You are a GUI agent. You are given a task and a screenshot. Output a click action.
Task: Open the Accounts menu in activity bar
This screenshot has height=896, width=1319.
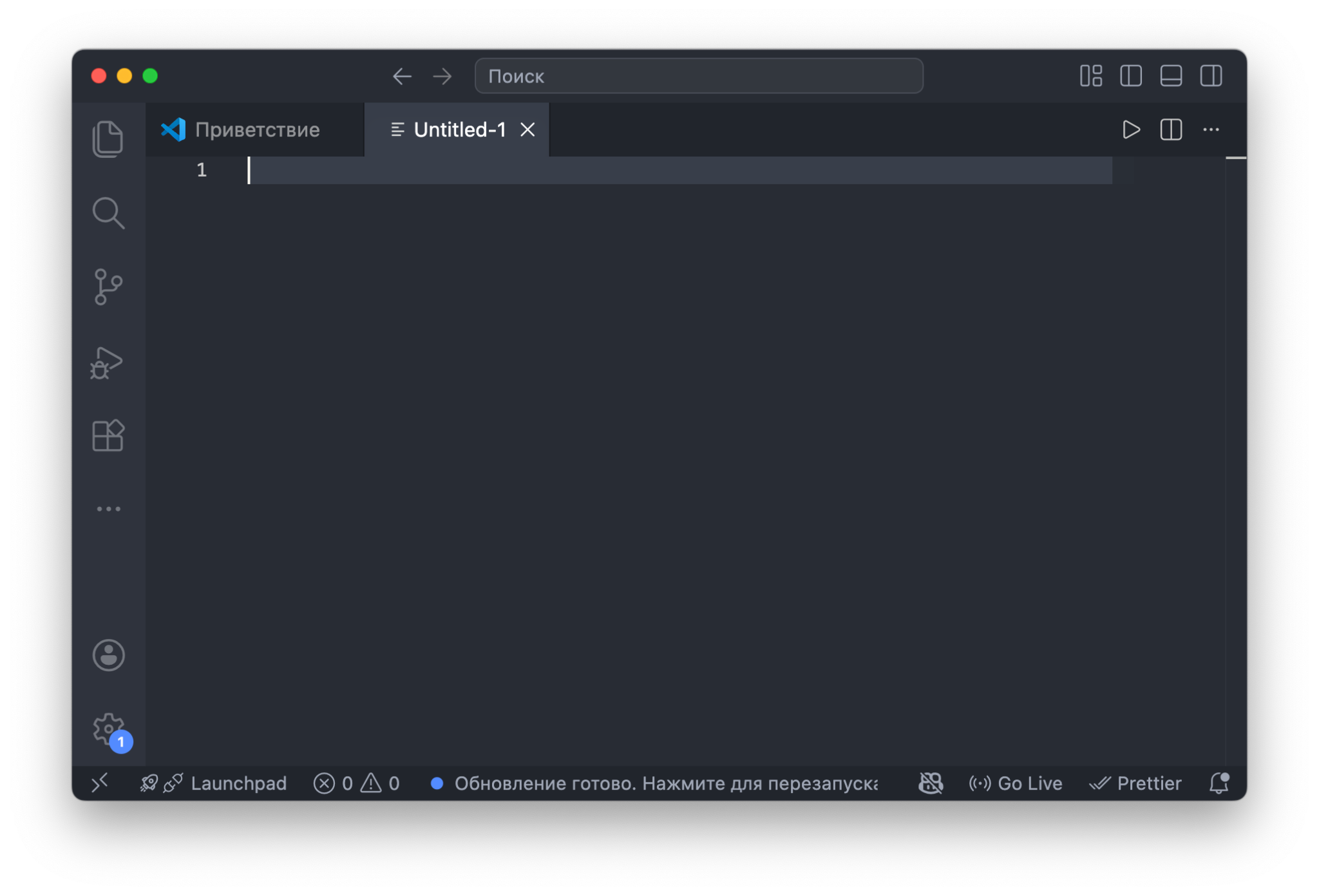tap(108, 655)
